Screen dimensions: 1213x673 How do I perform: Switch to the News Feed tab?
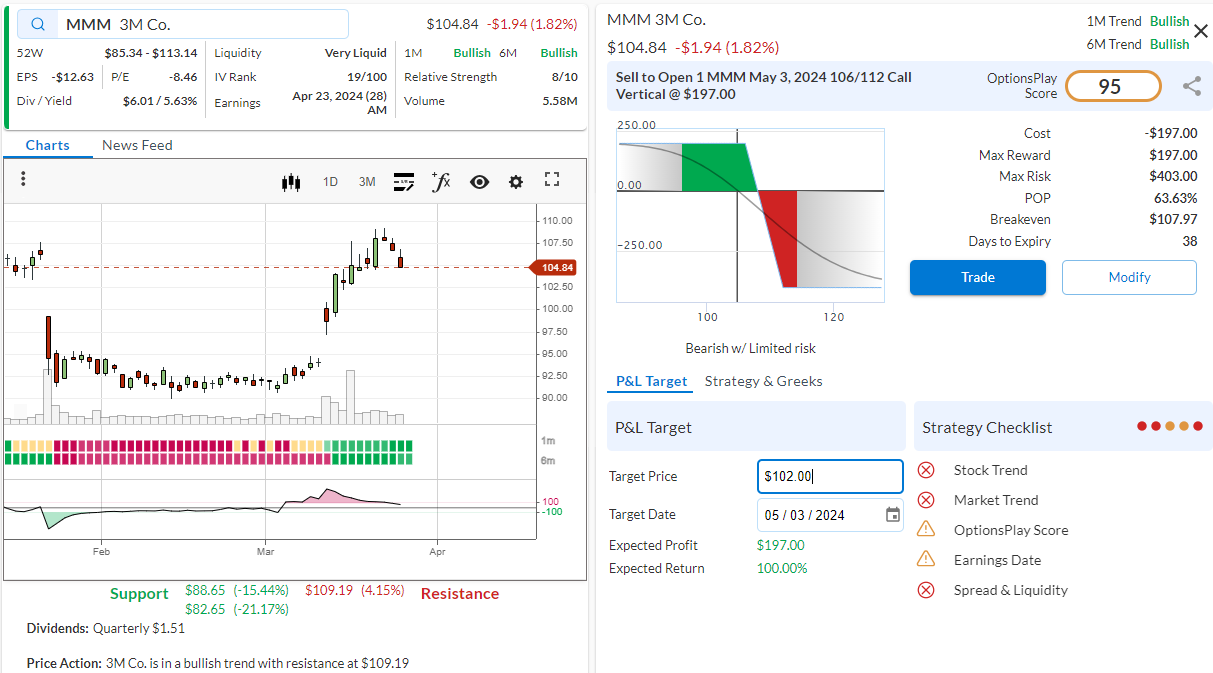click(137, 145)
